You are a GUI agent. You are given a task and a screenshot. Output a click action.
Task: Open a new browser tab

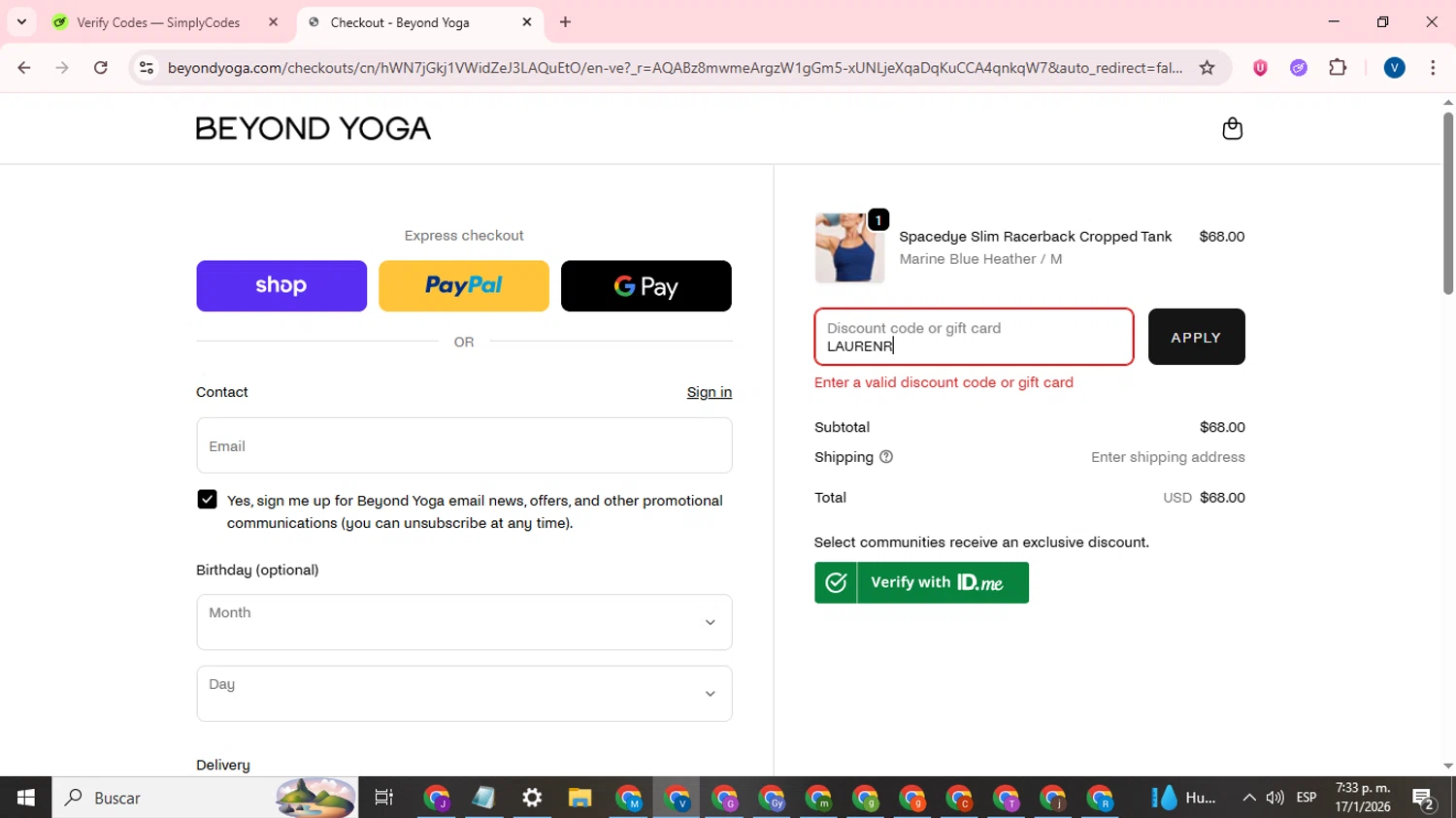[x=565, y=22]
